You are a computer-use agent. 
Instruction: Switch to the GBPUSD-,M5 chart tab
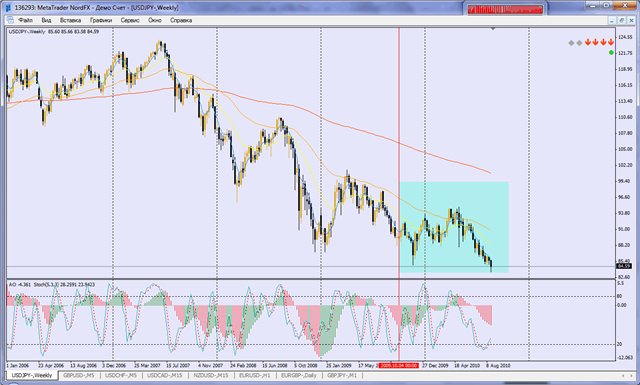(x=79, y=375)
